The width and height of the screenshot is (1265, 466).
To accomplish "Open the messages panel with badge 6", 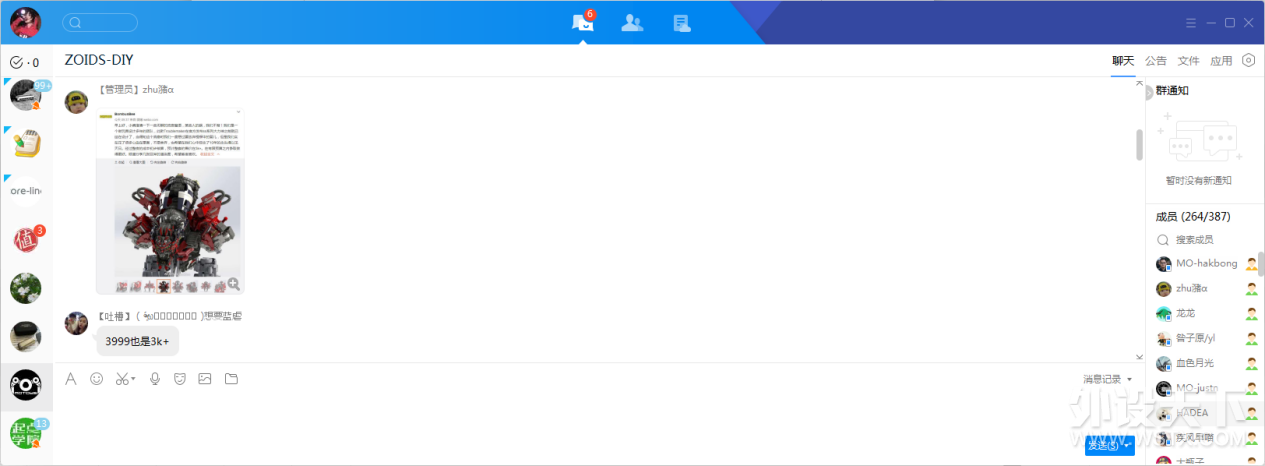I will point(582,23).
